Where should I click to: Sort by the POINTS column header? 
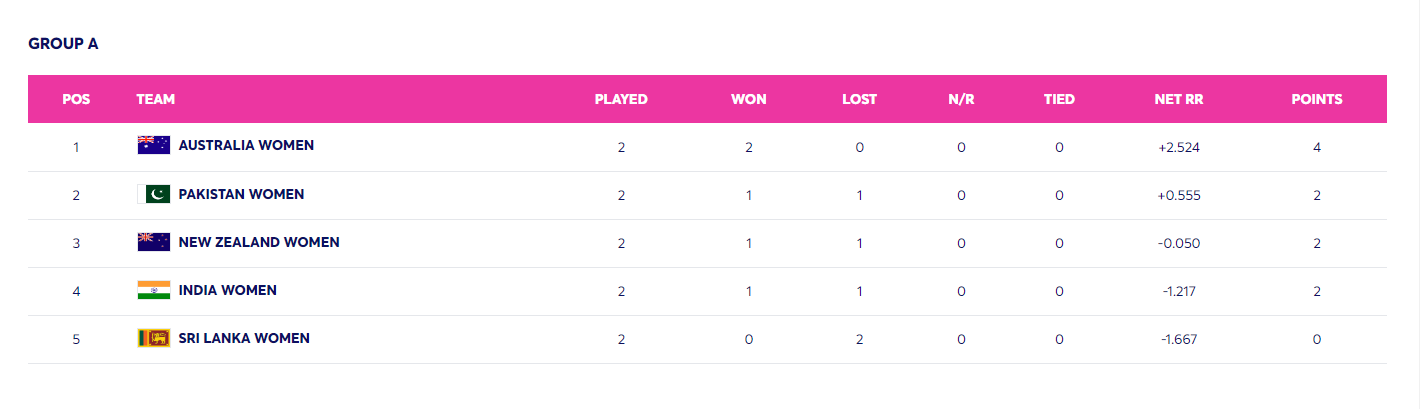pos(1317,99)
